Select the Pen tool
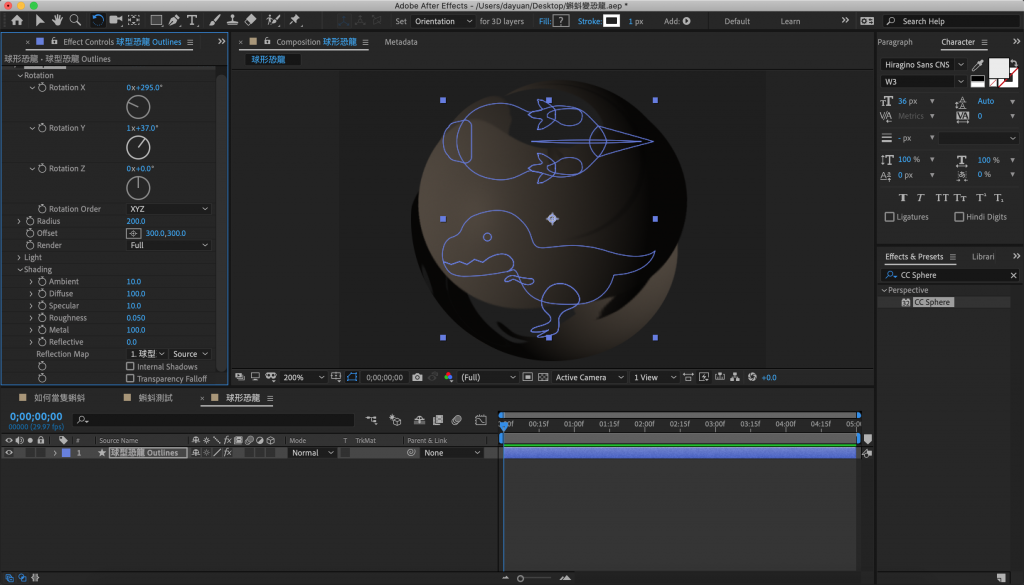The height and width of the screenshot is (585, 1024). (x=175, y=20)
